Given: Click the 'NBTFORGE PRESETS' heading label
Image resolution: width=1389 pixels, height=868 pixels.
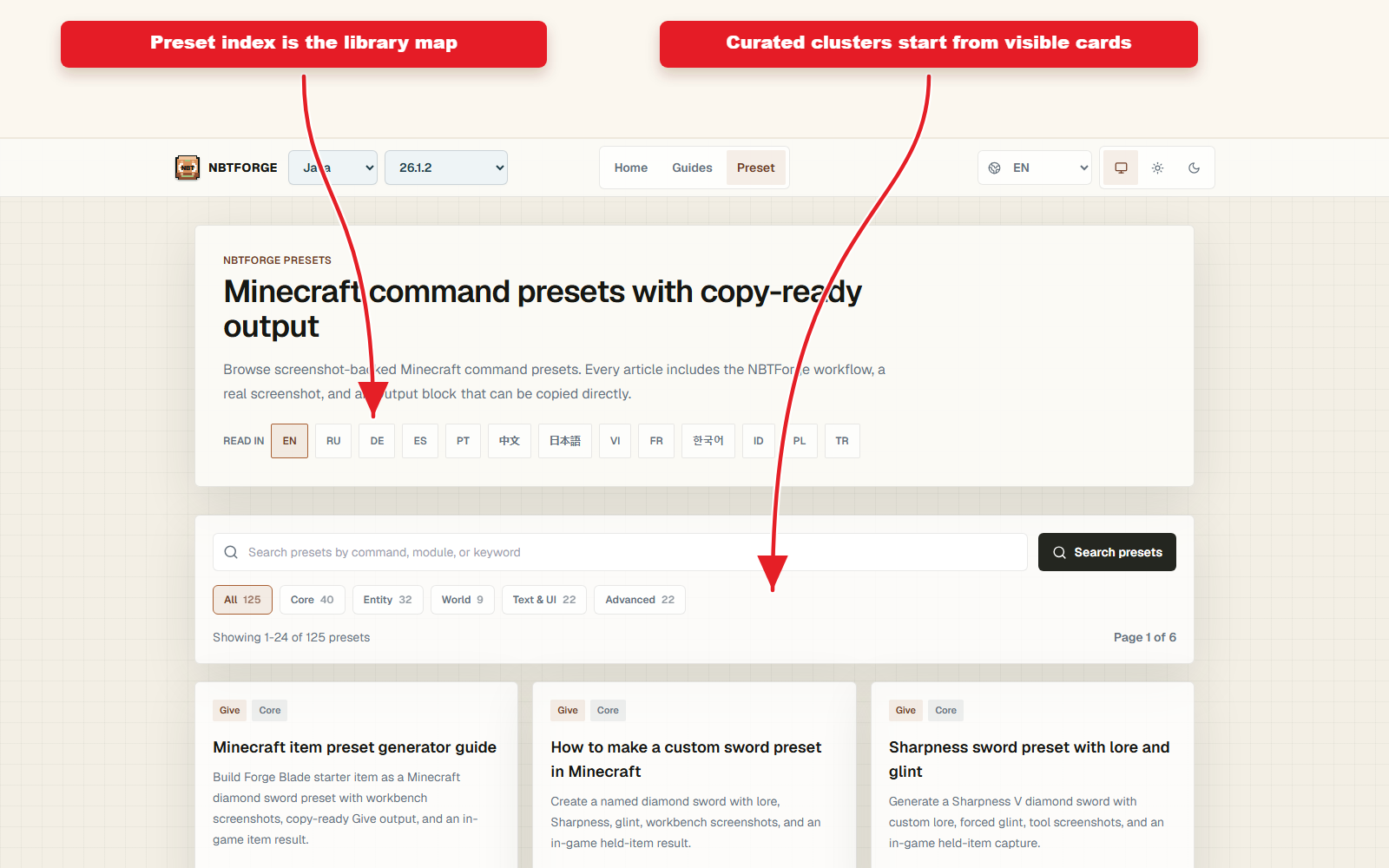Looking at the screenshot, I should coord(277,260).
